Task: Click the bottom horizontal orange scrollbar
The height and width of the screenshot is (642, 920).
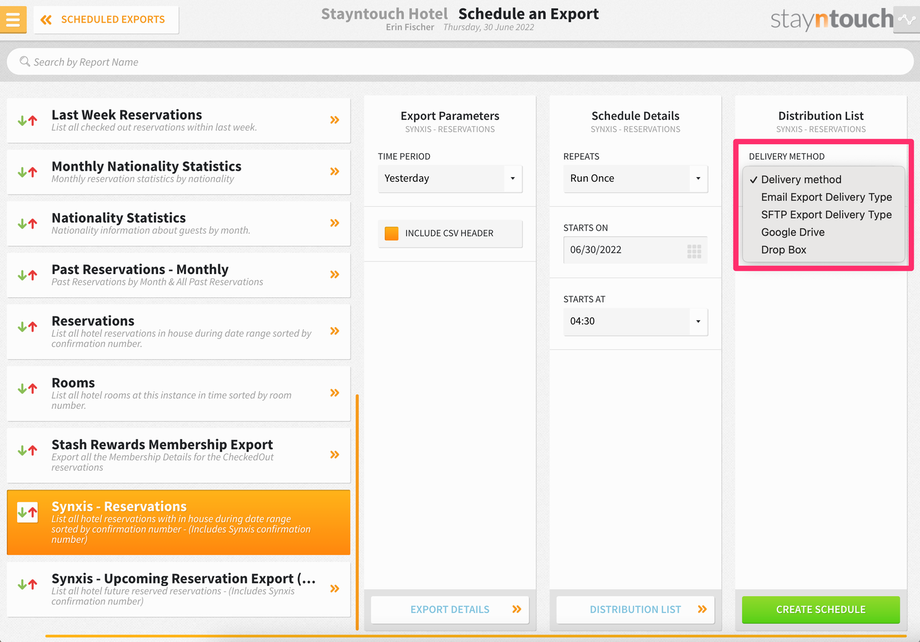Action: (476, 636)
